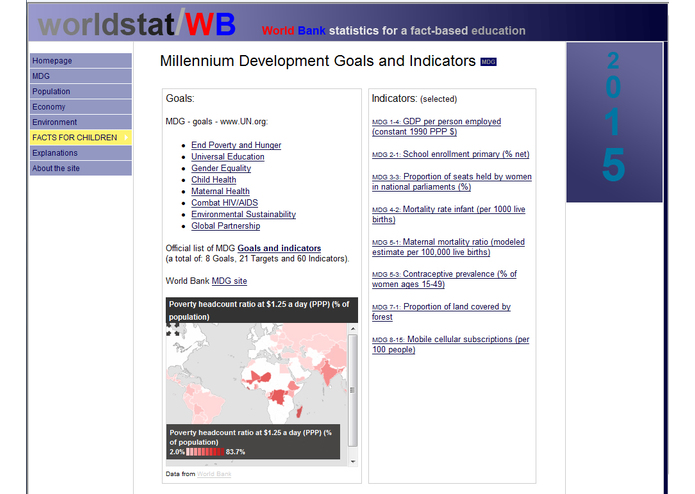Go to the Population section

[81, 91]
